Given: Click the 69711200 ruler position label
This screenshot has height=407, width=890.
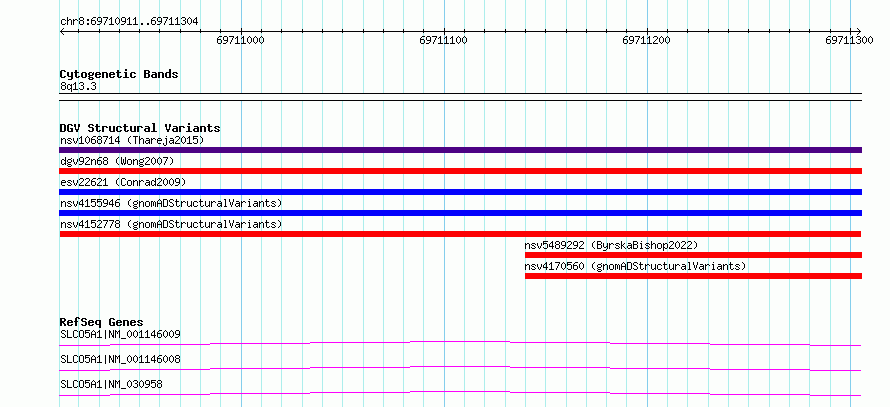Looking at the screenshot, I should [x=647, y=41].
